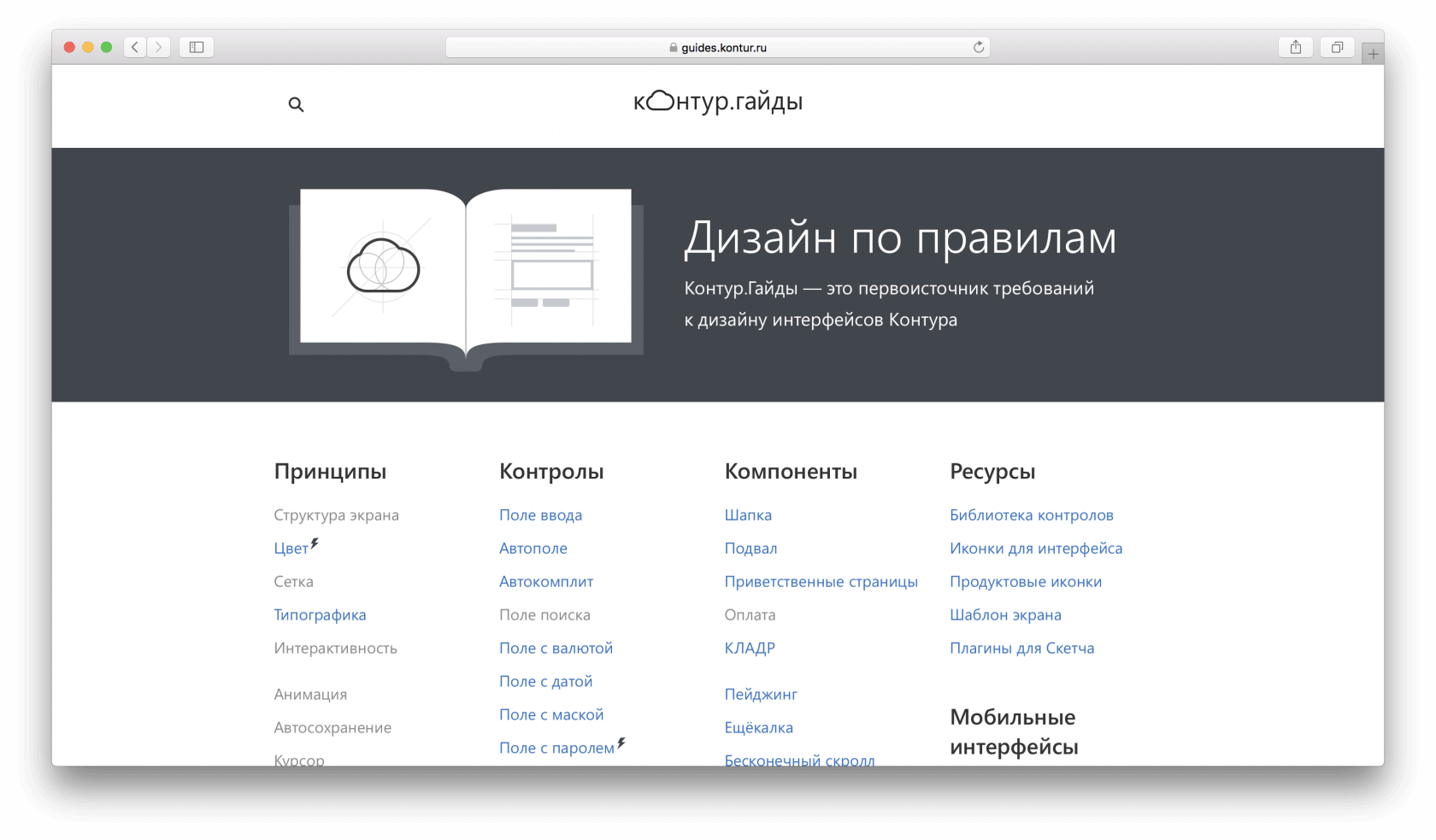
Task: Click the open book illustration
Action: pos(466,279)
